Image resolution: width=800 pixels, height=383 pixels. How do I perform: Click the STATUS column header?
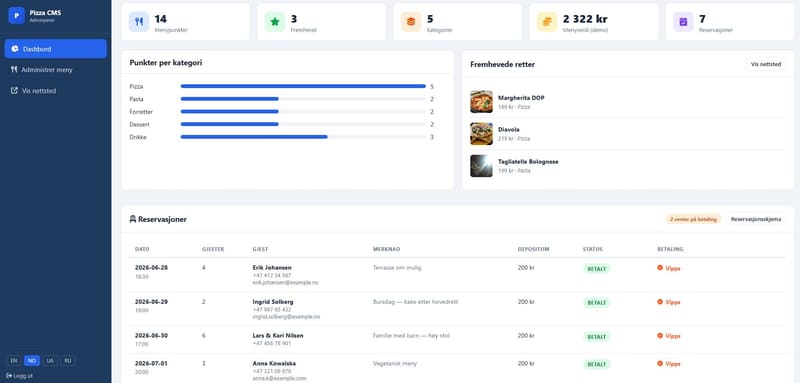click(592, 249)
